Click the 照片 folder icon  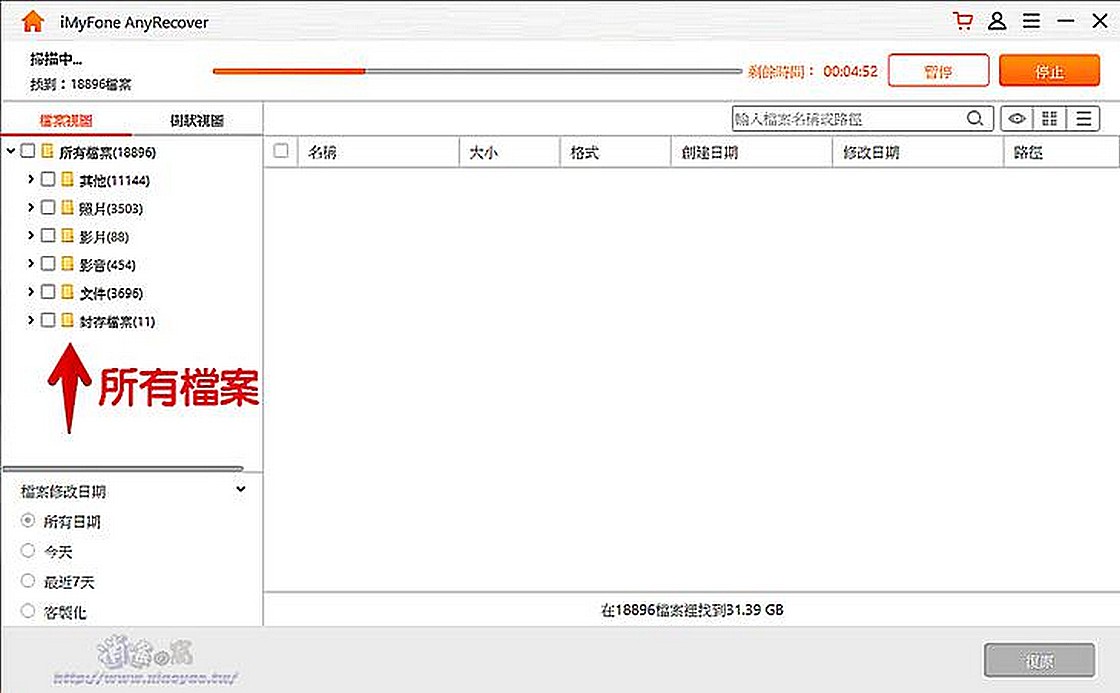pos(67,207)
